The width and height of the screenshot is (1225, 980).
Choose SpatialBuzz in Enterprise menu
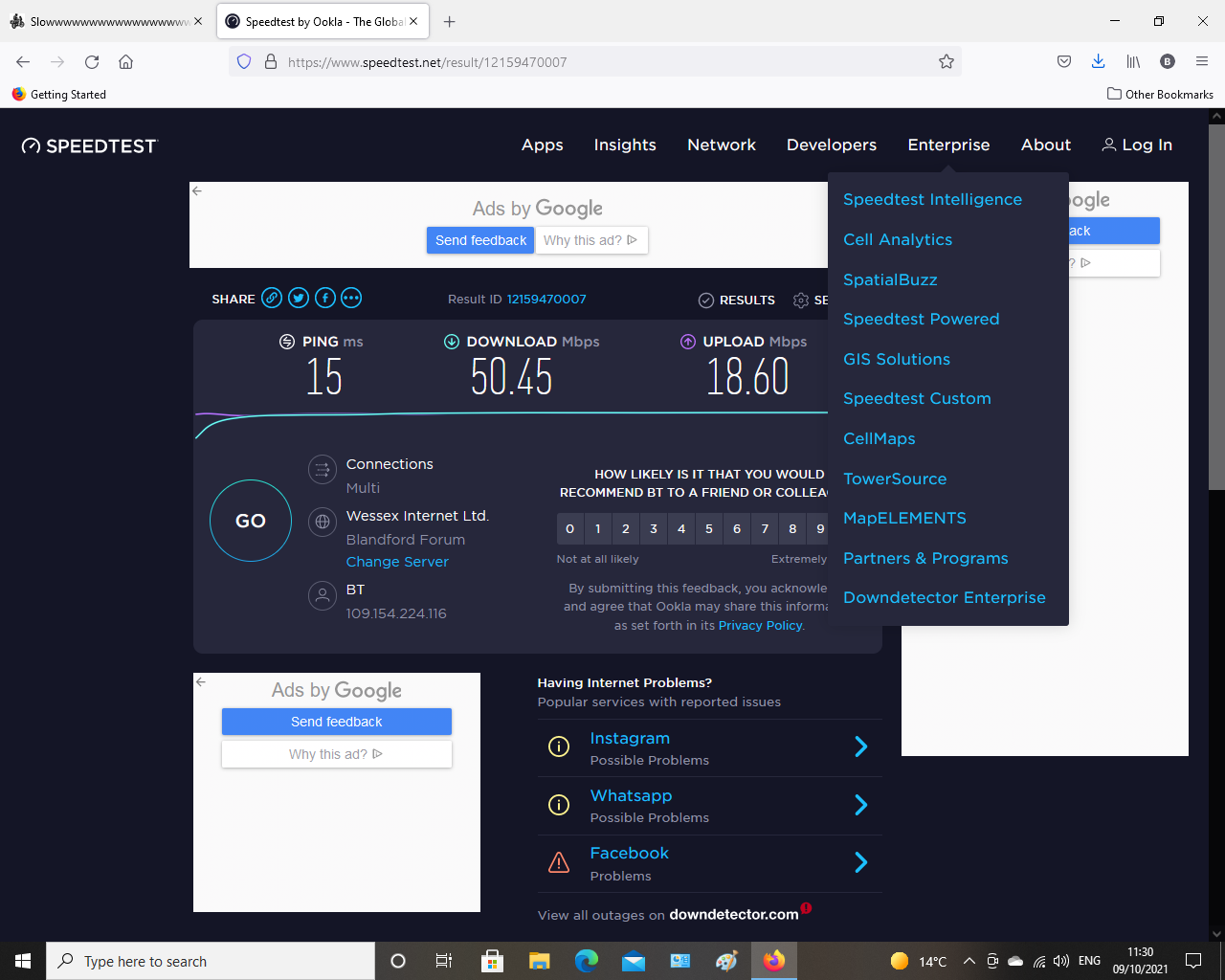pos(890,279)
